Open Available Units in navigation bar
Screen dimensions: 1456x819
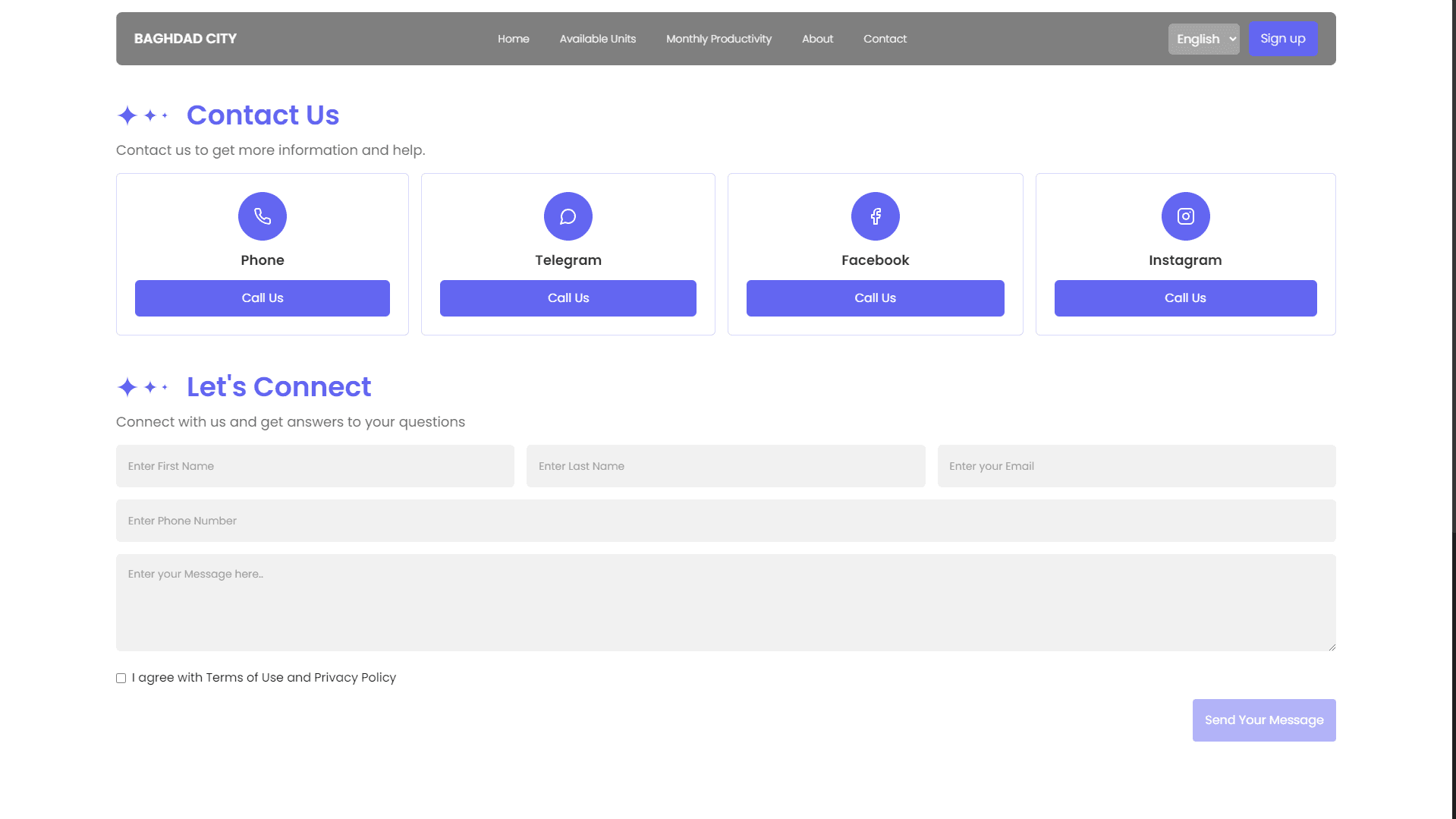click(598, 39)
